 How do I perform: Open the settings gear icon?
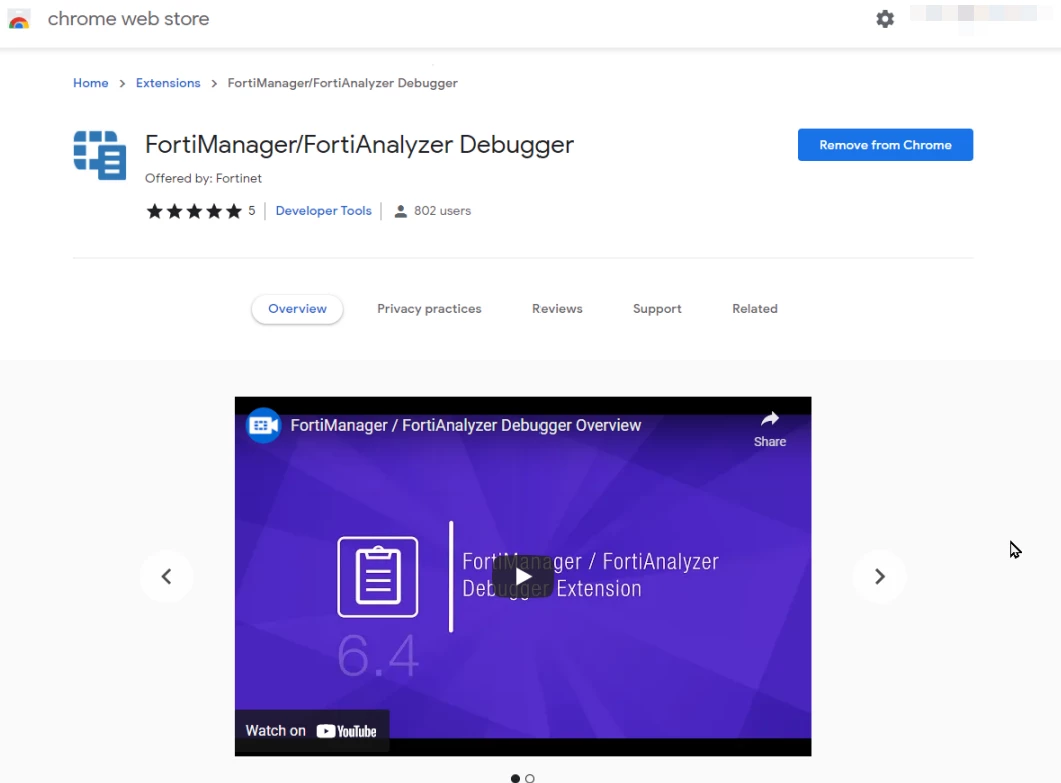pos(885,19)
